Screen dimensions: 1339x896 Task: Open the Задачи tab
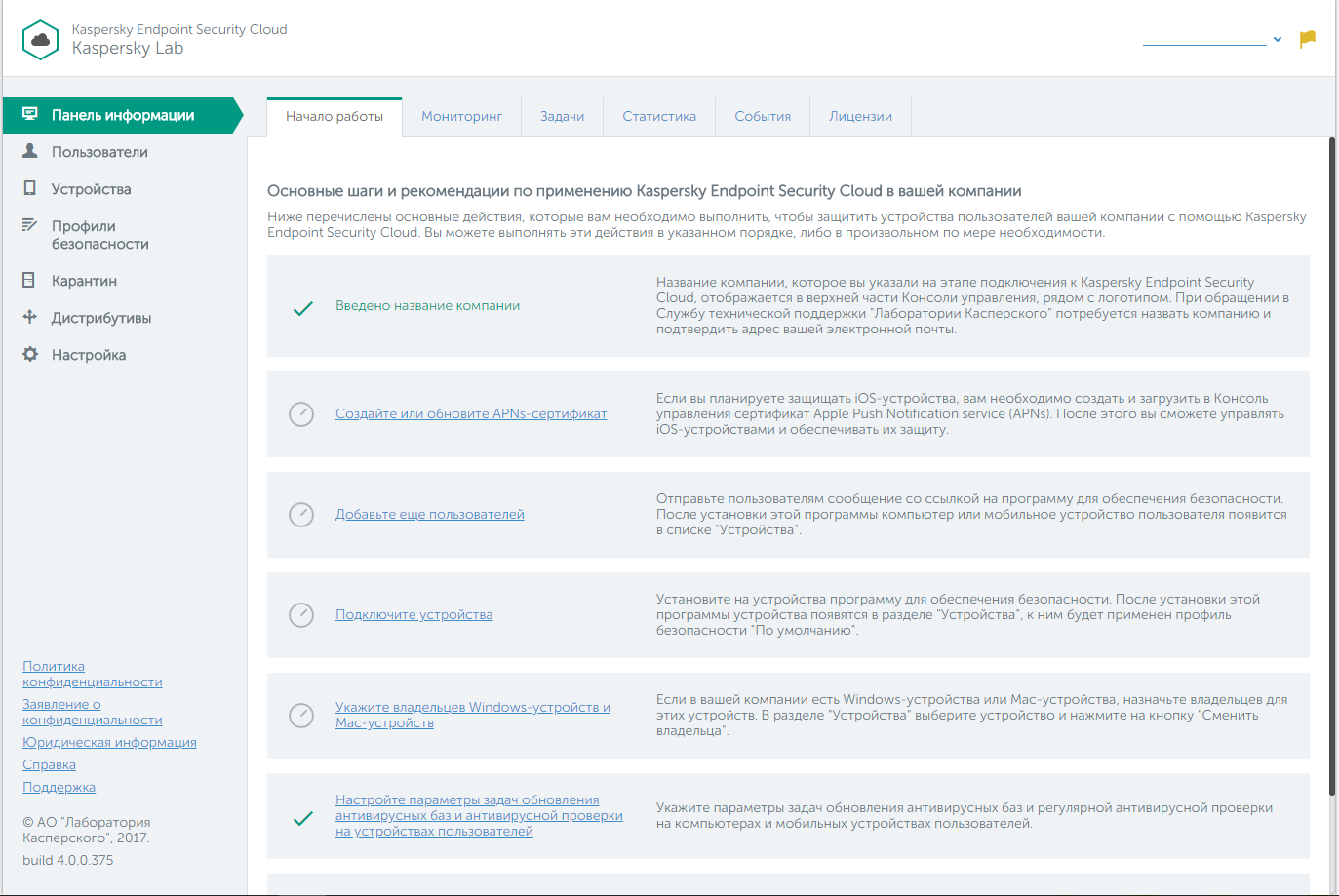[563, 117]
